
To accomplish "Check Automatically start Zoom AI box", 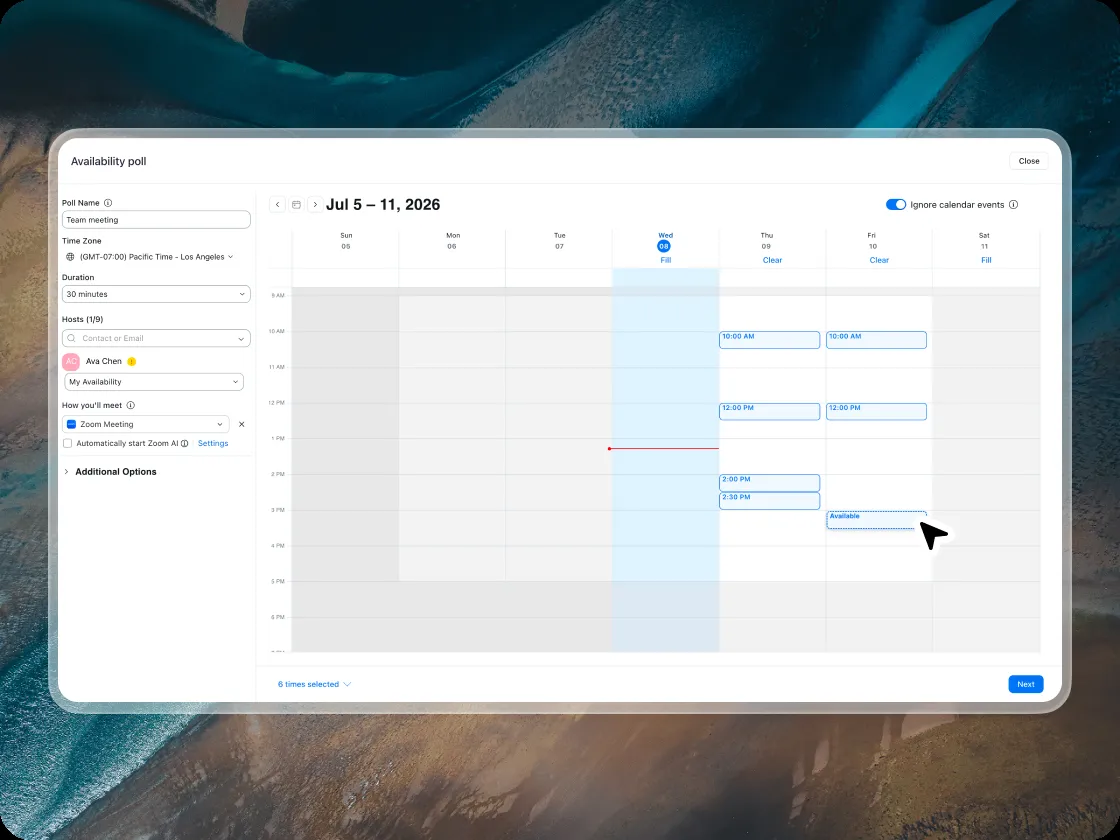I will click(x=67, y=444).
